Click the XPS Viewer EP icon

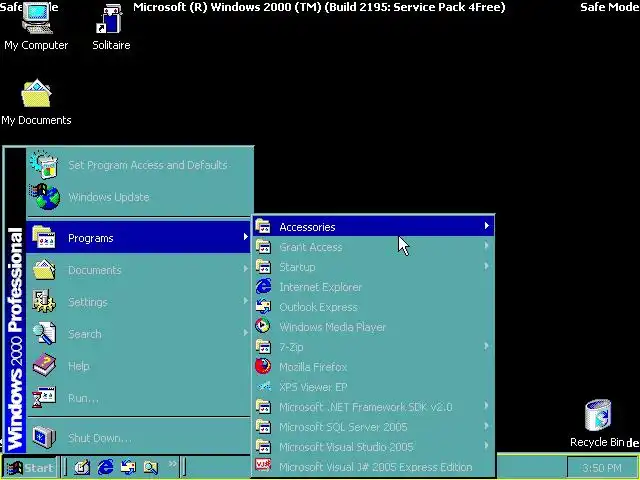pos(264,387)
